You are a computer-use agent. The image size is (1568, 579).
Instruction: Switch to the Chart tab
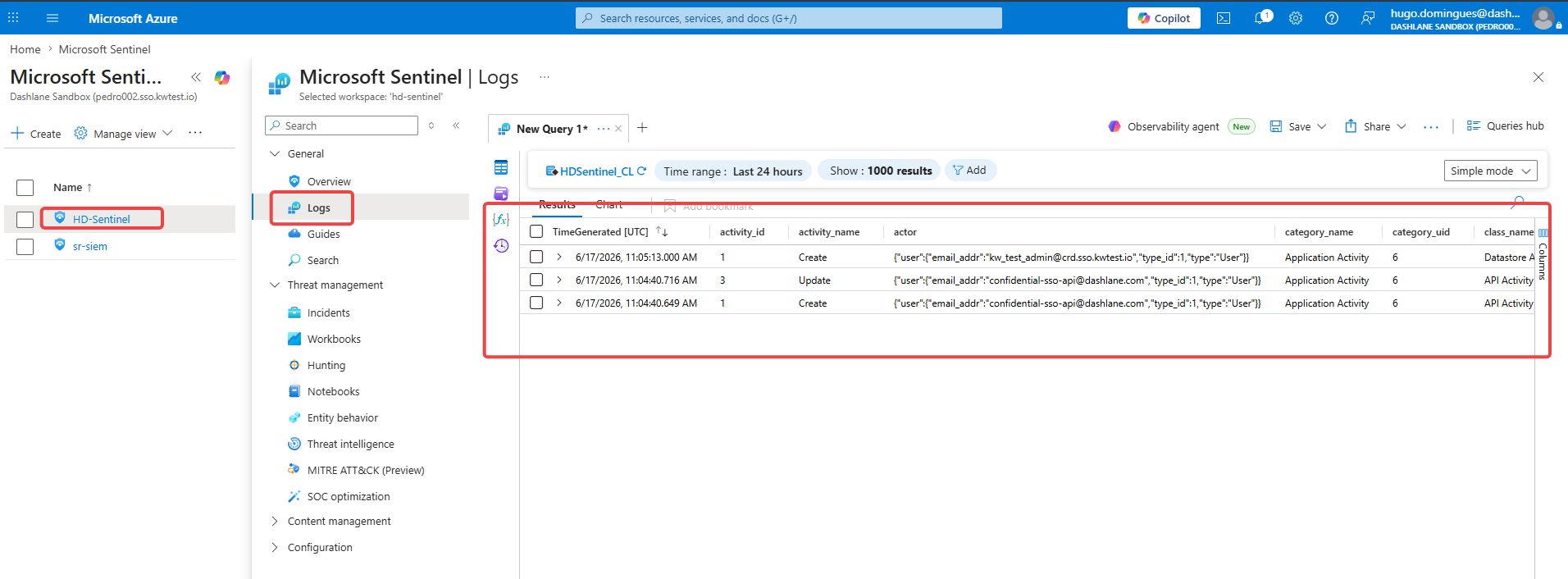(609, 204)
